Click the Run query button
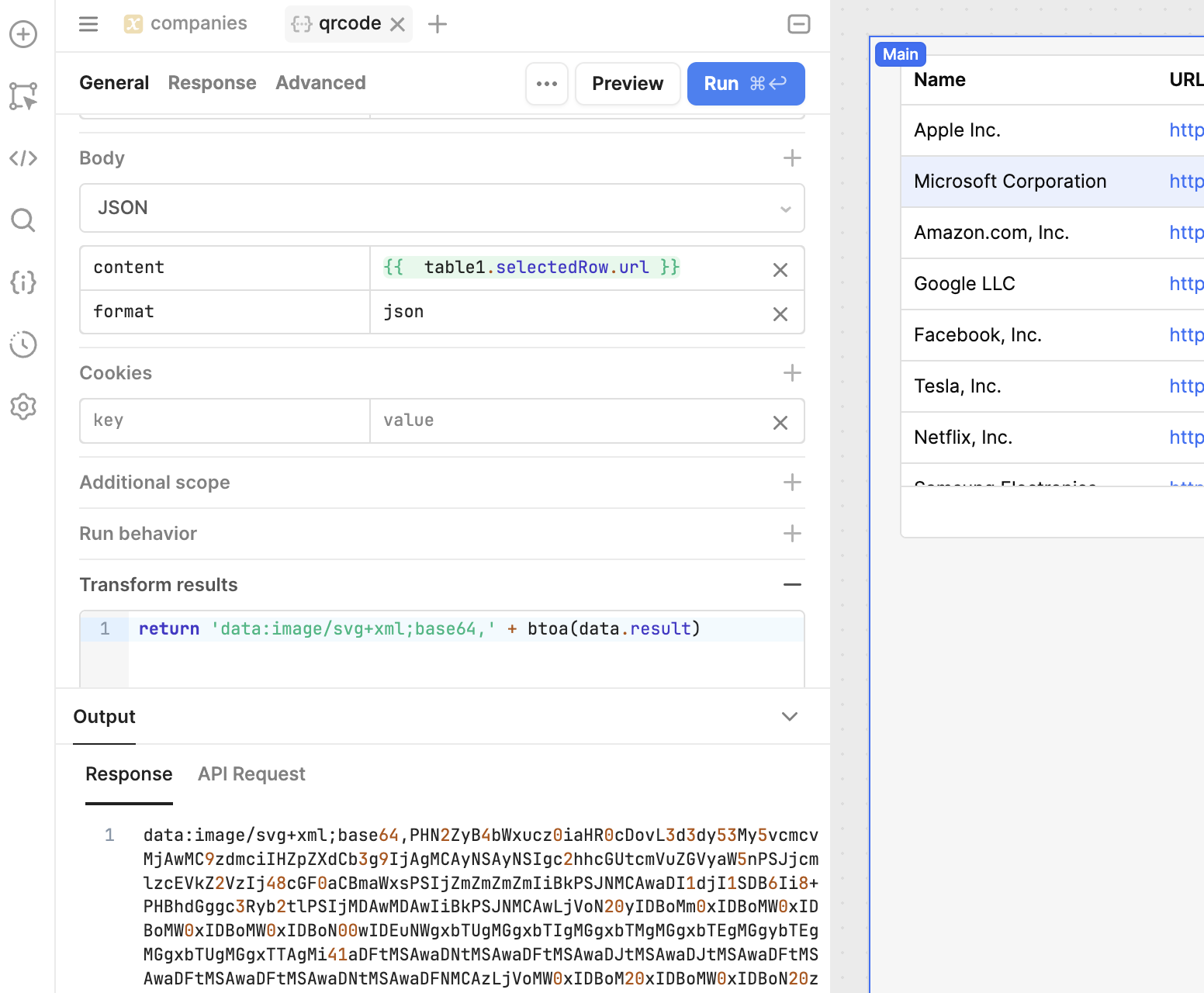1204x993 pixels. (745, 84)
